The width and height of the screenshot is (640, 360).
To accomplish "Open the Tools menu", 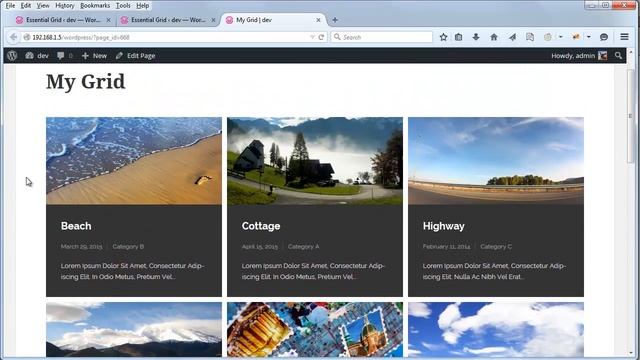I will [x=123, y=5].
